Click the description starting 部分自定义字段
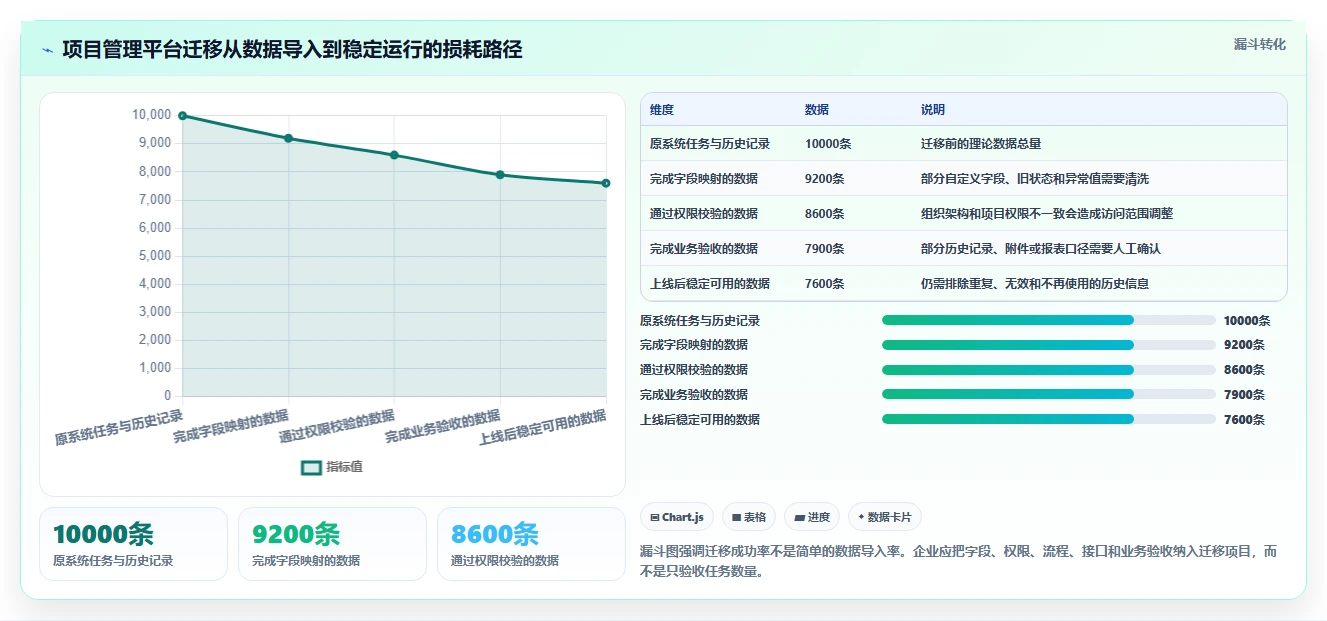Image resolution: width=1327 pixels, height=621 pixels. pos(1035,179)
